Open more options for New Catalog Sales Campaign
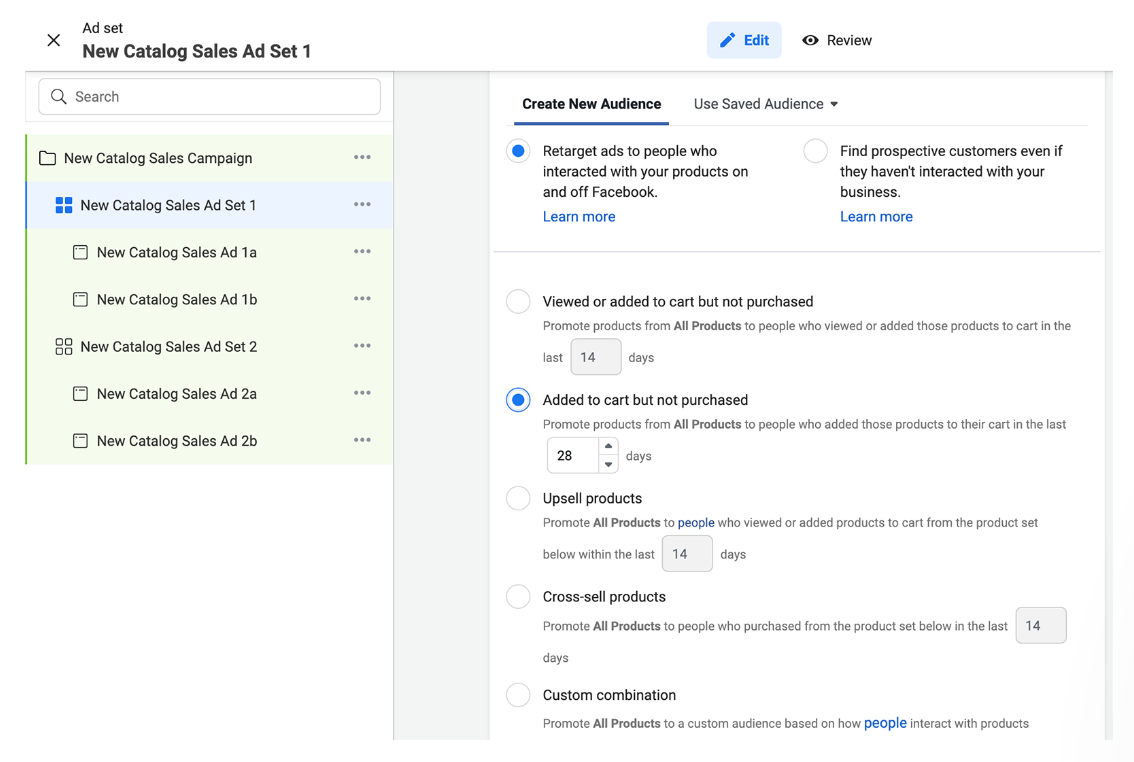The width and height of the screenshot is (1134, 762). (362, 158)
